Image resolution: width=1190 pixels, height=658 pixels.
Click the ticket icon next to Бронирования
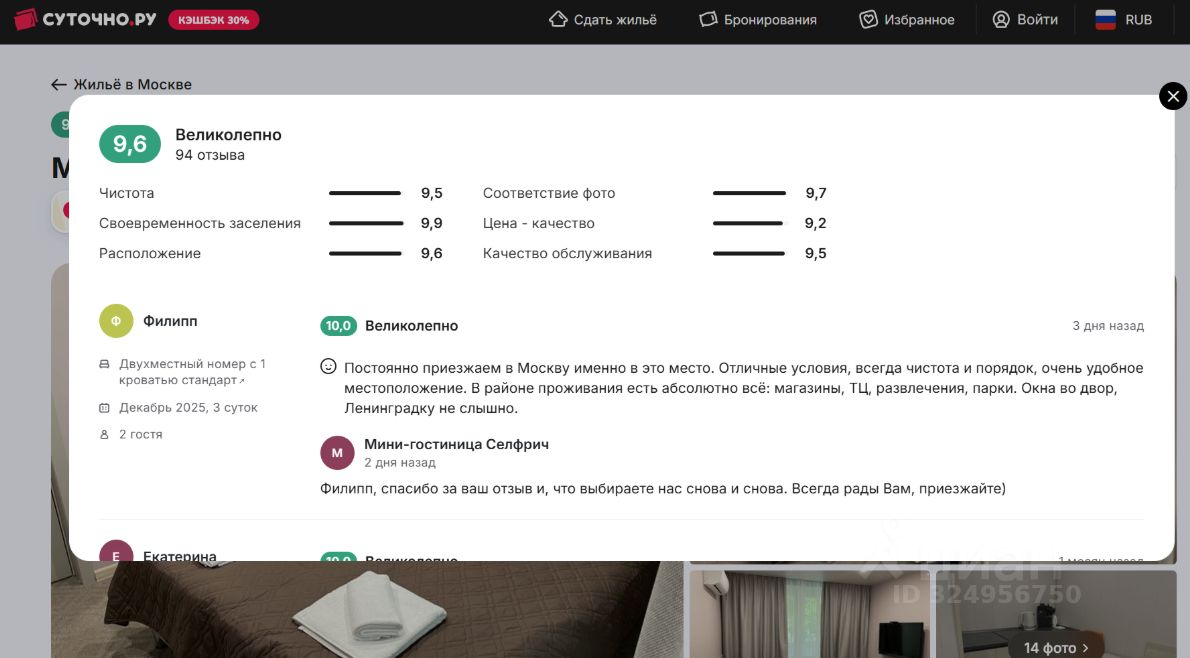[x=708, y=20]
